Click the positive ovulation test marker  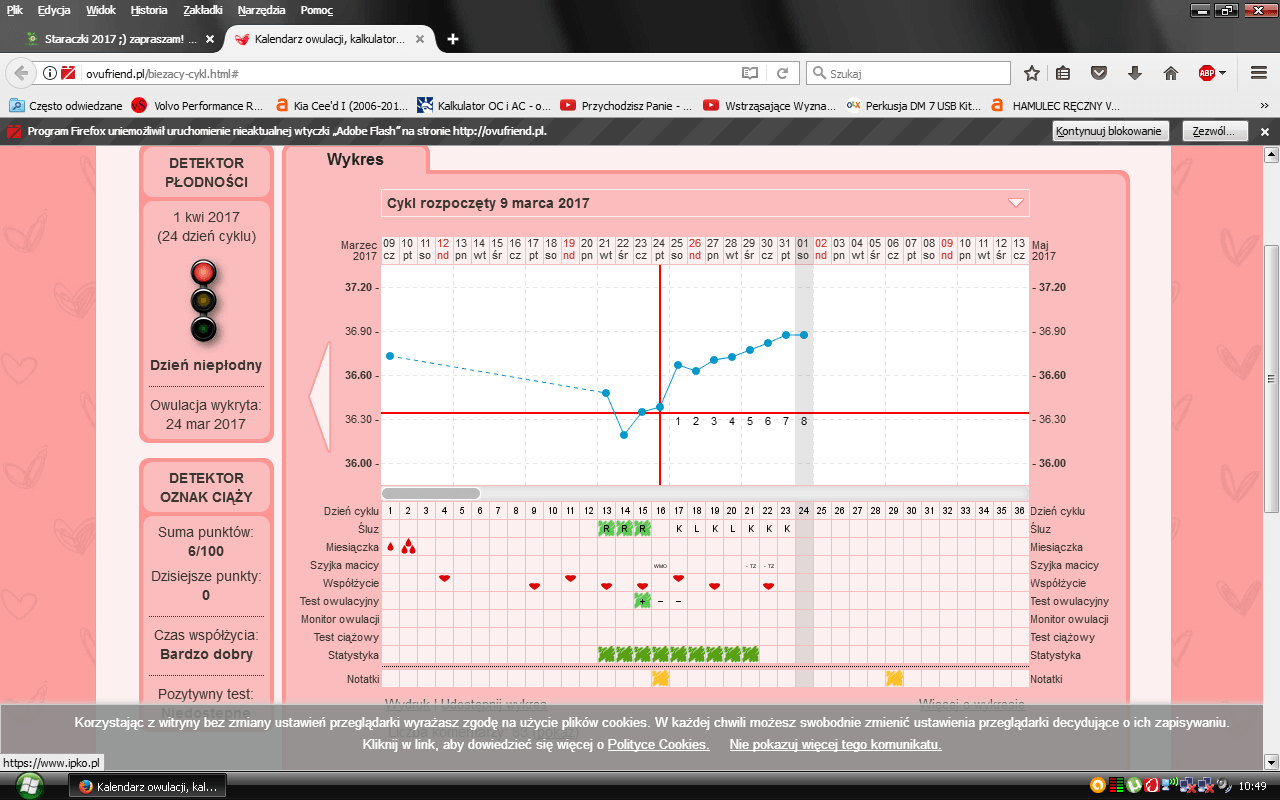pyautogui.click(x=642, y=600)
